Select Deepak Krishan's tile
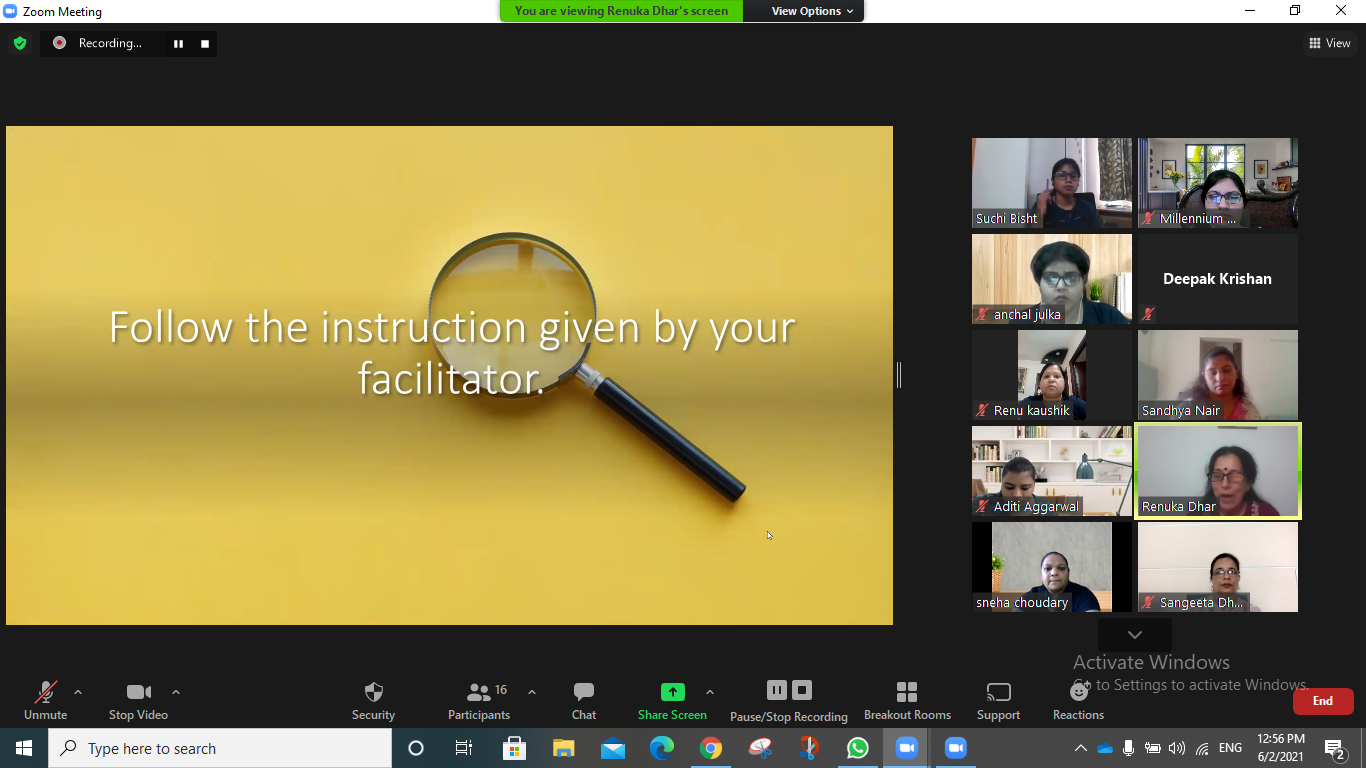Image resolution: width=1366 pixels, height=768 pixels. click(1218, 279)
